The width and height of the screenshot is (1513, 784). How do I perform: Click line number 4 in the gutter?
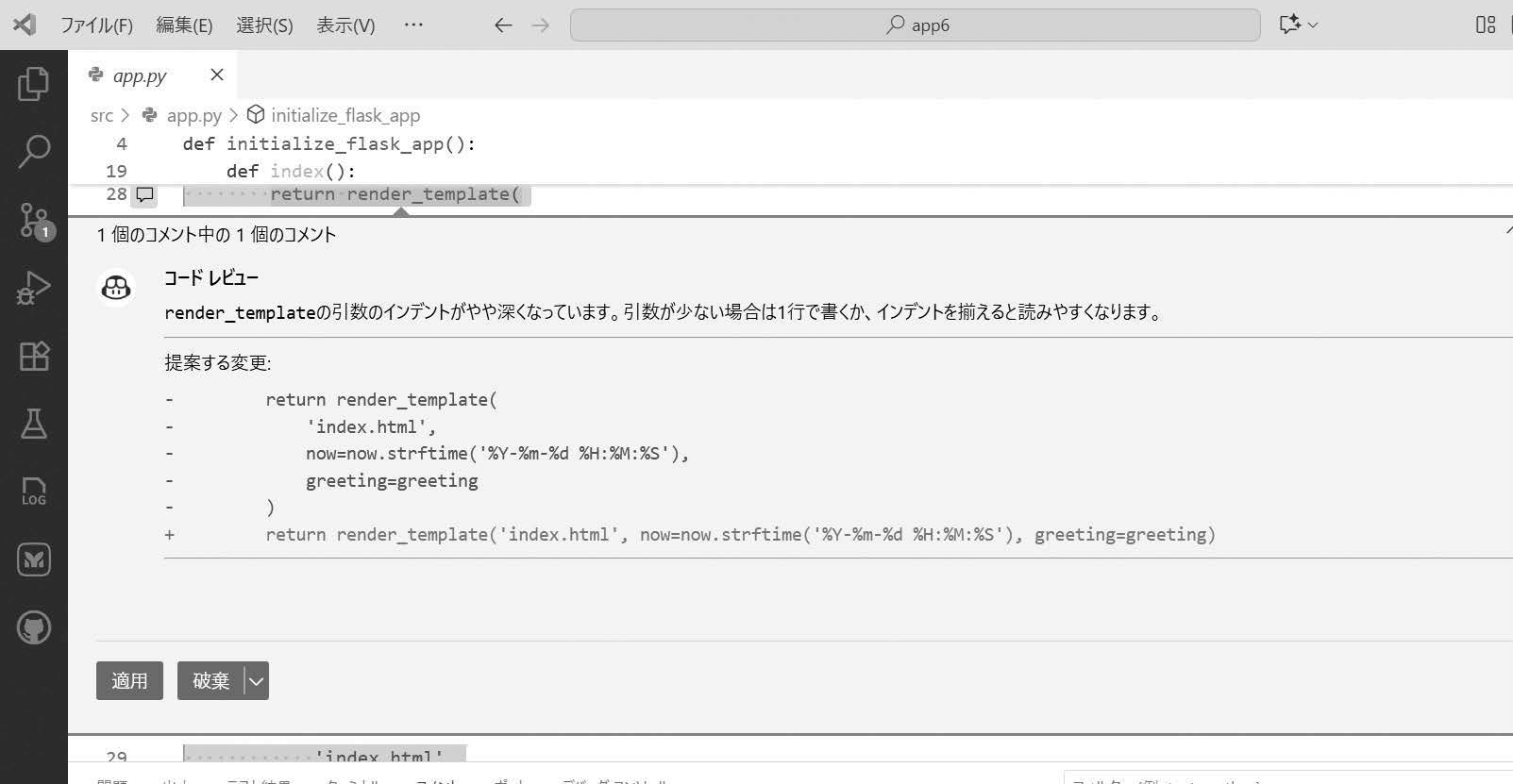click(x=122, y=144)
